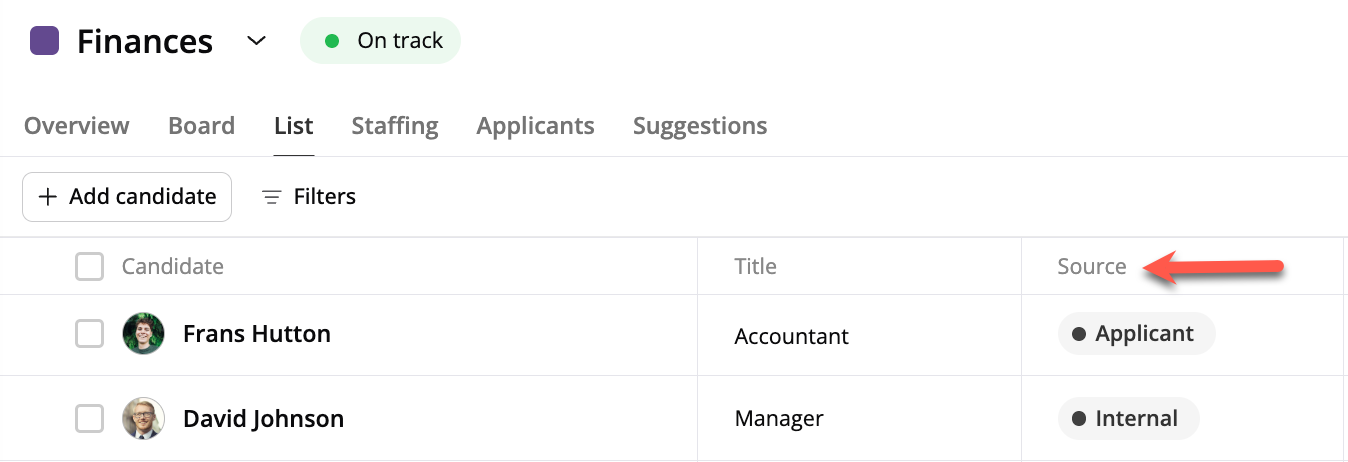Open the On track status selector
1348x462 pixels.
(381, 41)
